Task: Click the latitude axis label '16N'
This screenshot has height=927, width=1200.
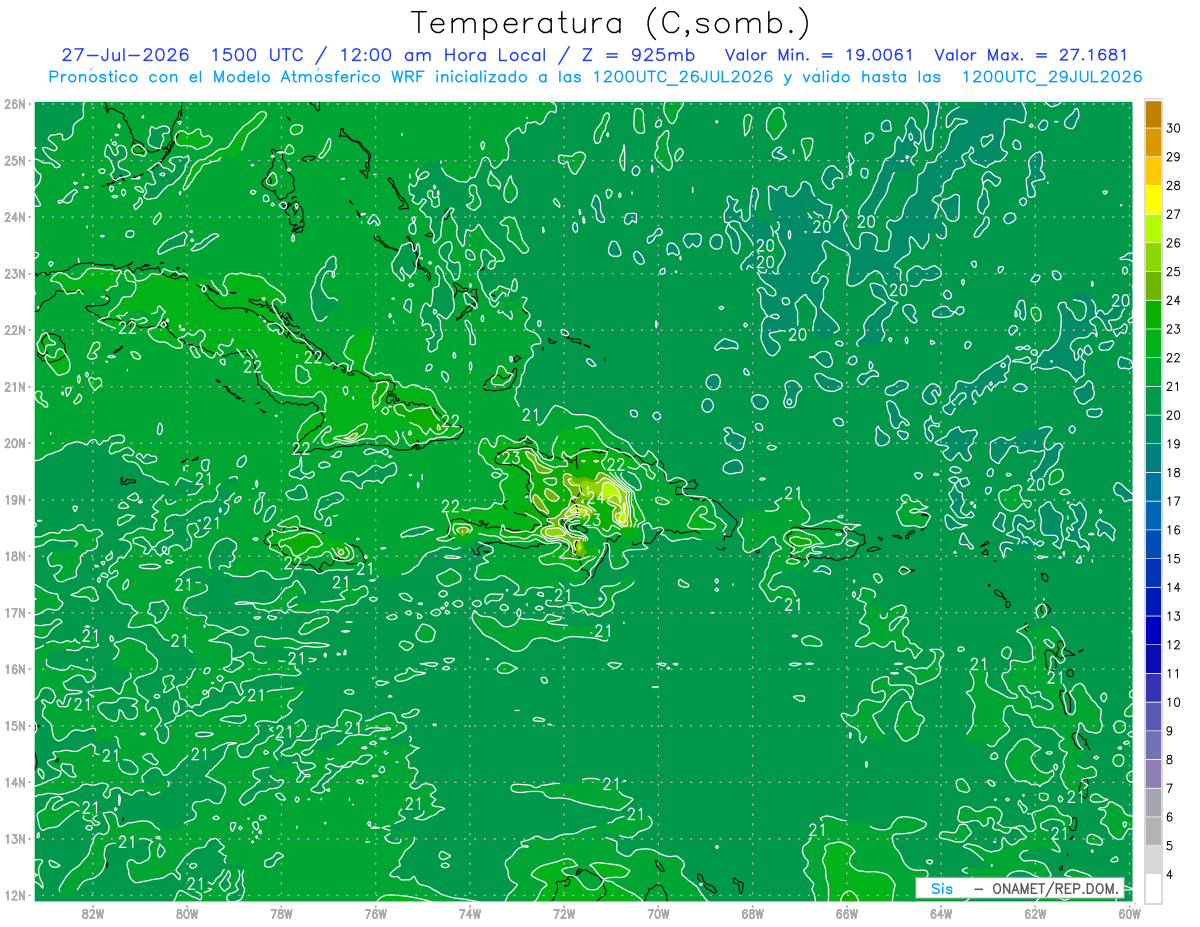Action: click(14, 669)
